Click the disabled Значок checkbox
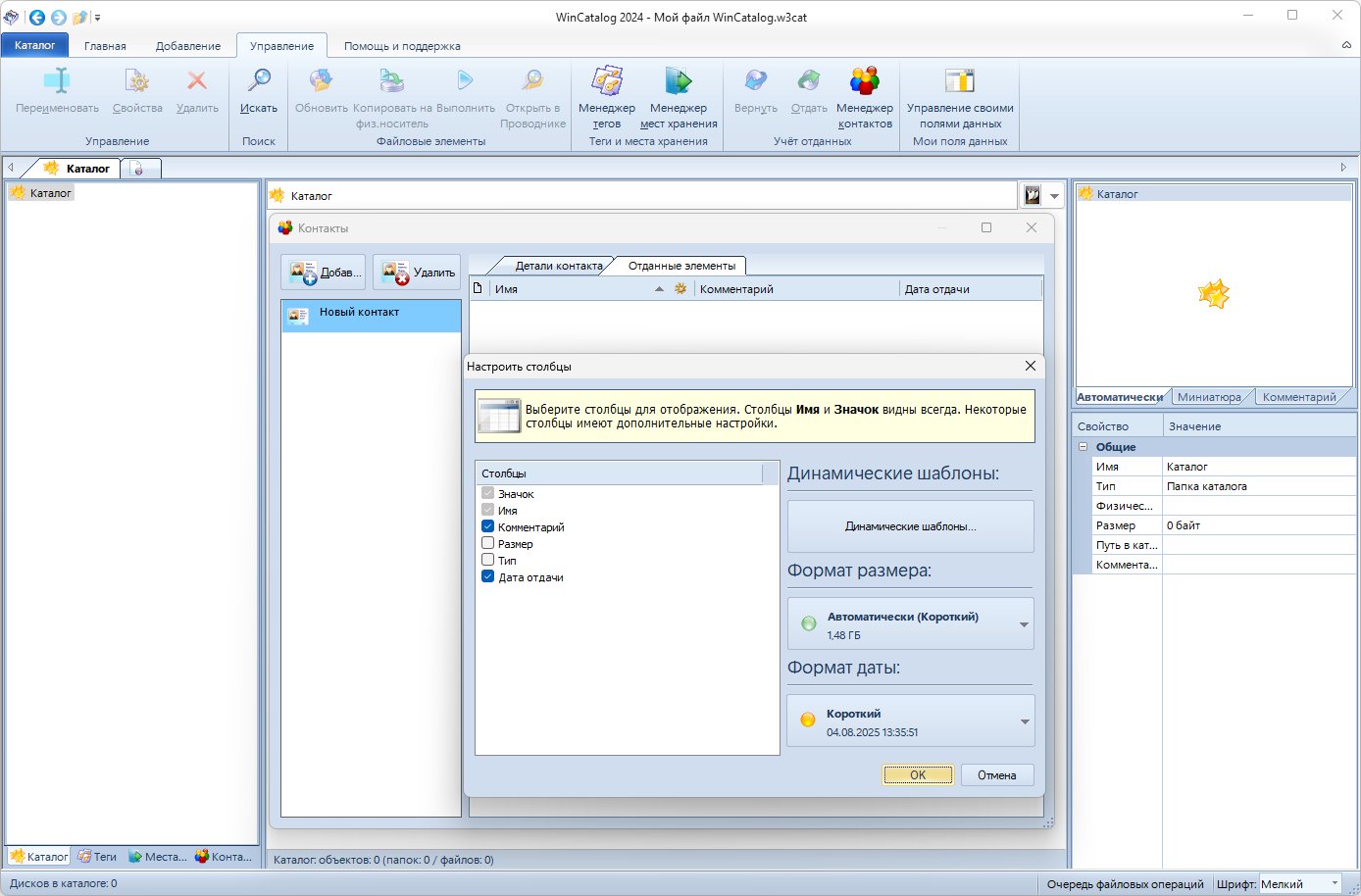Viewport: 1361px width, 896px height. coord(487,493)
